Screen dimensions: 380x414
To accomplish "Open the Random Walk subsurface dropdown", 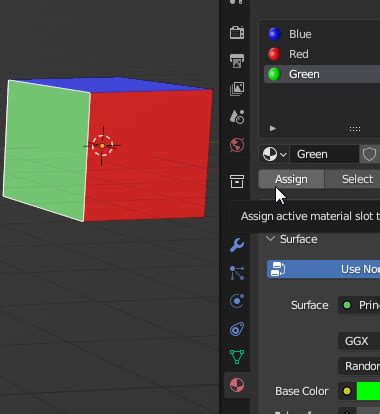I will [359, 366].
